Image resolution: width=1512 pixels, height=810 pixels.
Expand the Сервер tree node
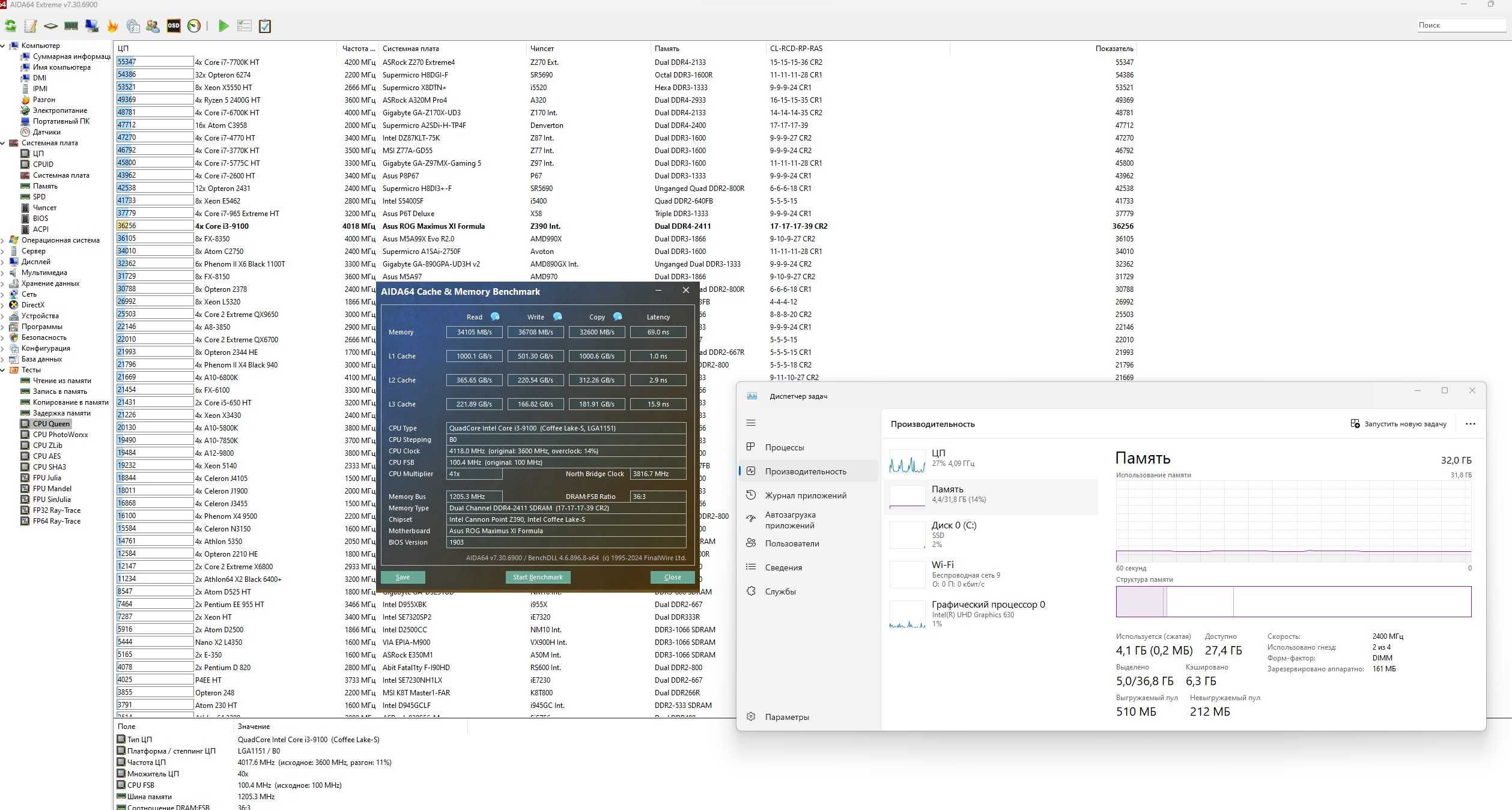click(x=3, y=251)
